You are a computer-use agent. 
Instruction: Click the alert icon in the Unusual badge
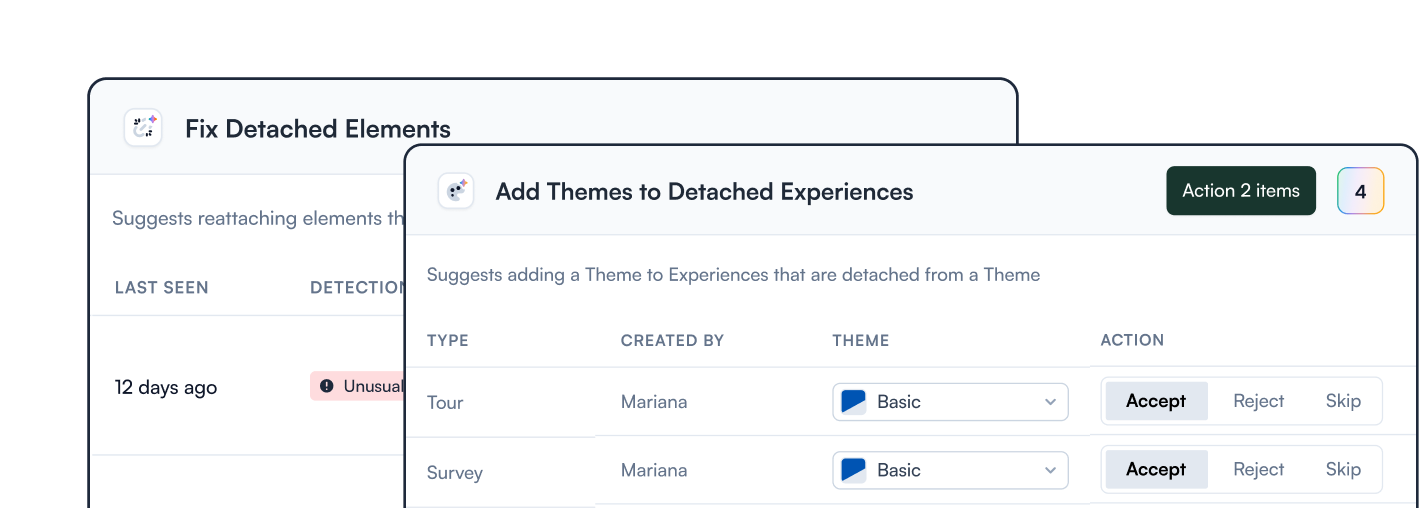[327, 386]
